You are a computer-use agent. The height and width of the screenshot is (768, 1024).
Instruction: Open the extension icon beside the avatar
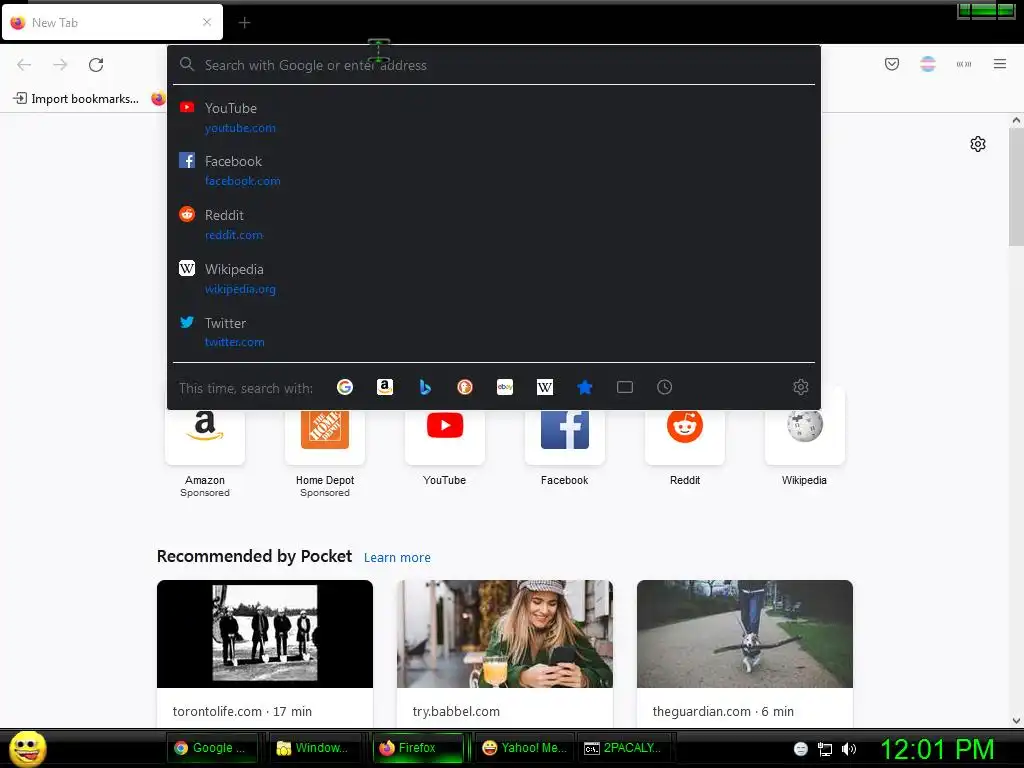tap(964, 64)
